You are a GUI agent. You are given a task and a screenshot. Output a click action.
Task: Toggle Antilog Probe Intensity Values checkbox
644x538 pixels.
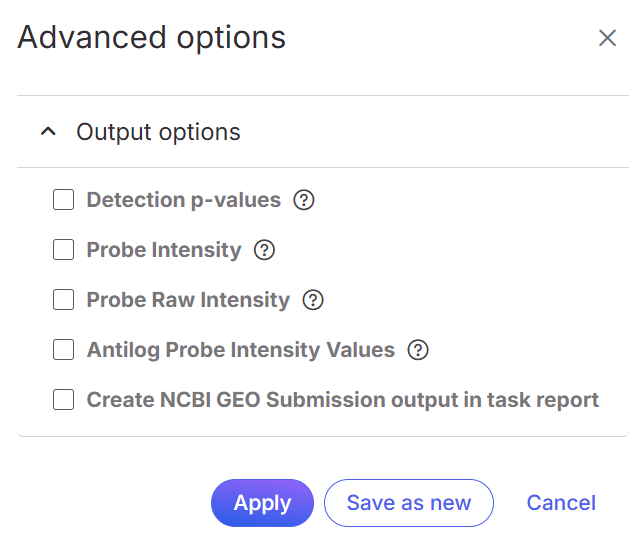(64, 350)
